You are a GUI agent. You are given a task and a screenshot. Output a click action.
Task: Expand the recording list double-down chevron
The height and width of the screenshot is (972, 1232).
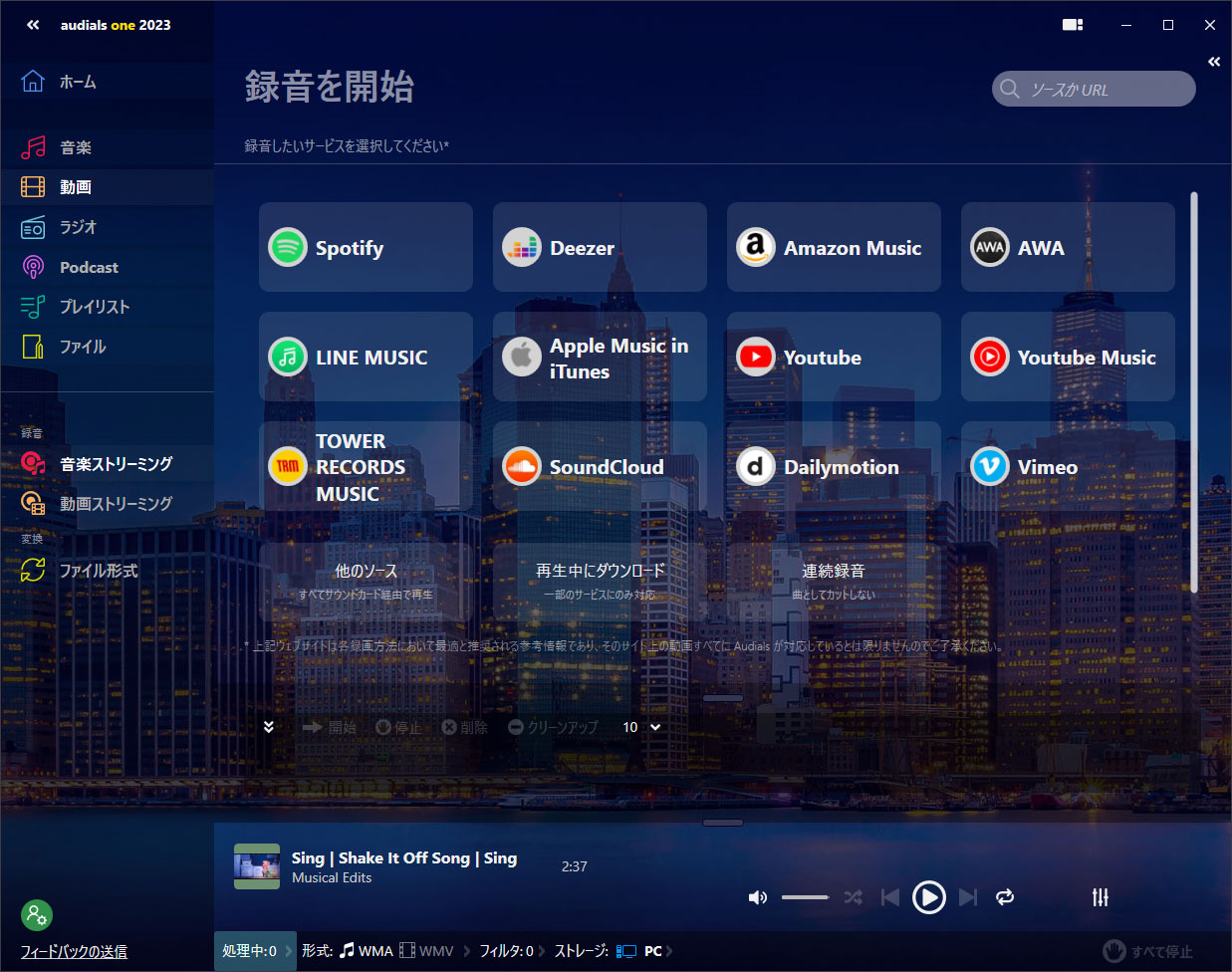[268, 727]
